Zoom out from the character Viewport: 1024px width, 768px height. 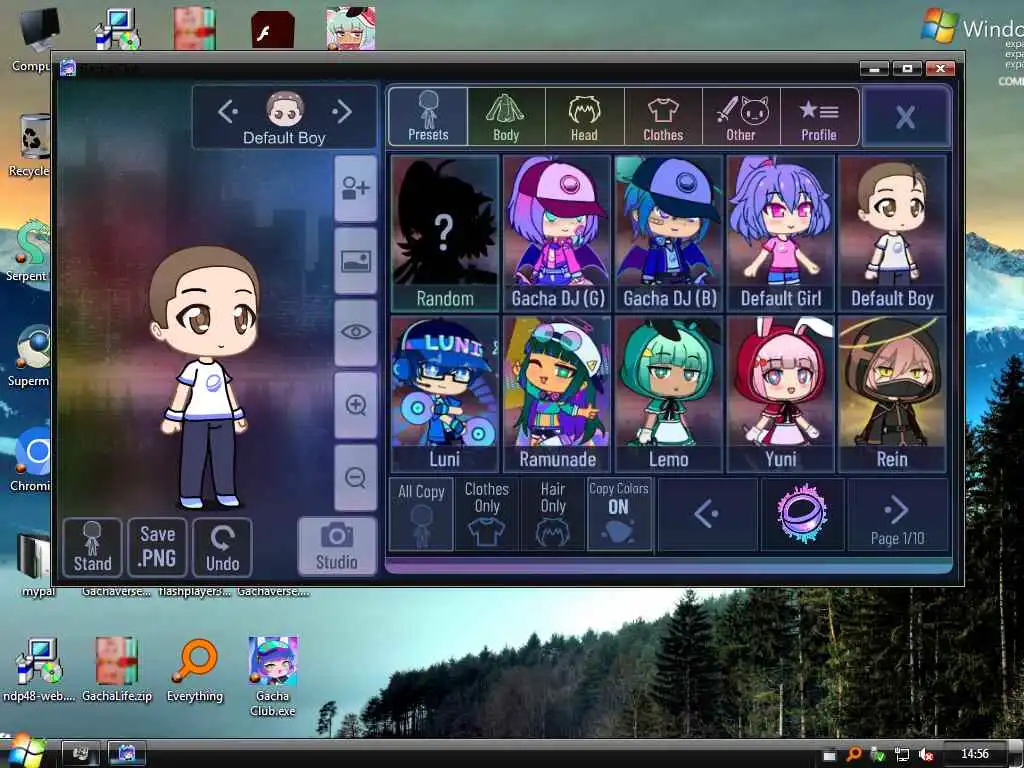click(356, 477)
